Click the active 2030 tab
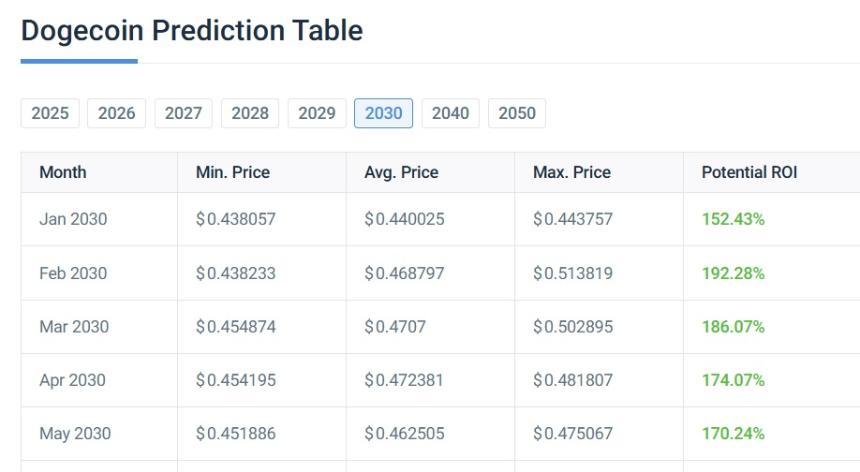The image size is (860, 472). click(x=384, y=113)
